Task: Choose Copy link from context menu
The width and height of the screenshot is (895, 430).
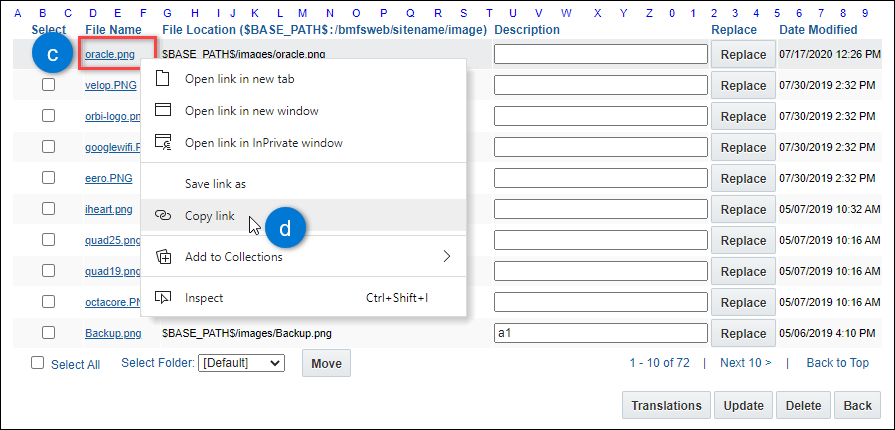Action: coord(304,215)
